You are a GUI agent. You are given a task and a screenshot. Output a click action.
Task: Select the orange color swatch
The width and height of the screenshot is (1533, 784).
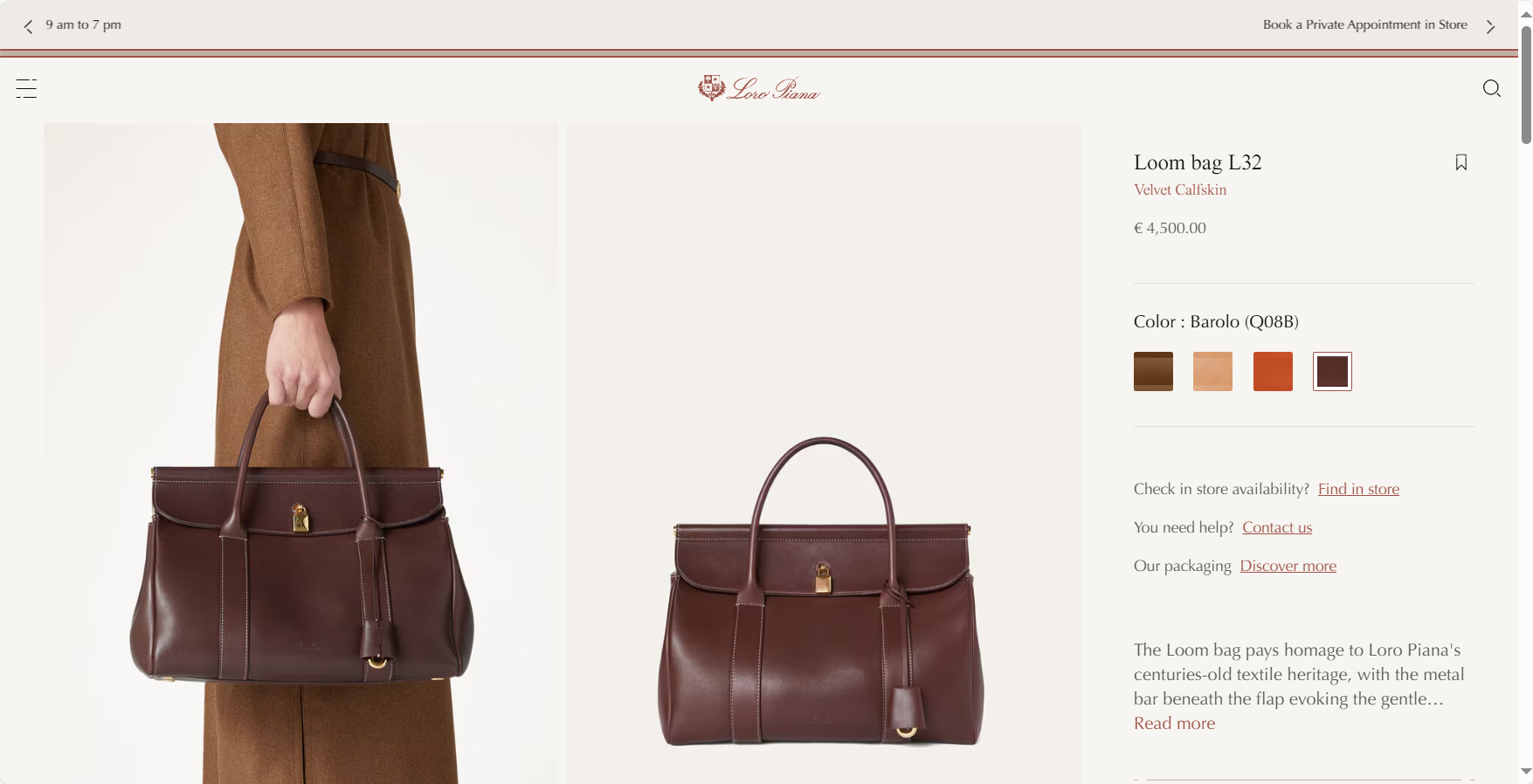click(x=1273, y=371)
